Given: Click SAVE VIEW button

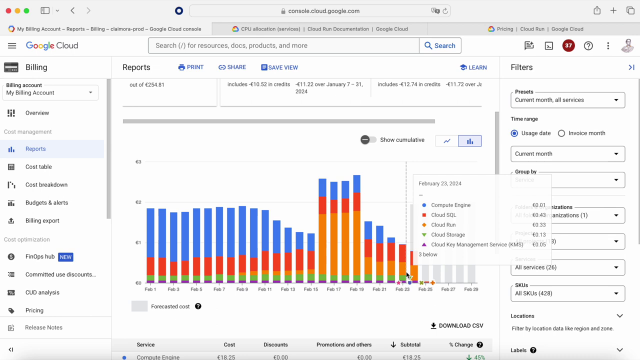Looking at the screenshot, I should (x=280, y=67).
